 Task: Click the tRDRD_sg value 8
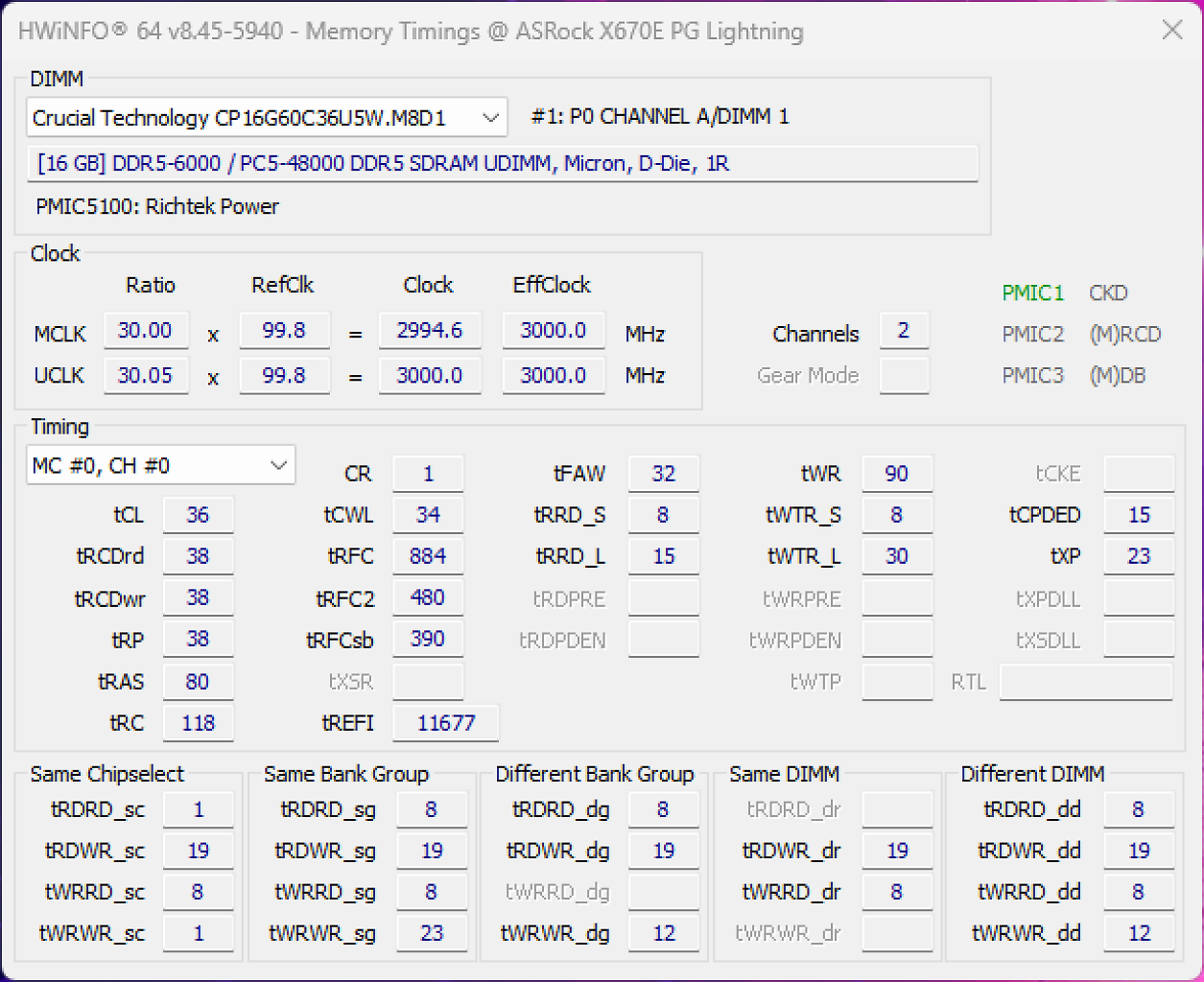432,809
